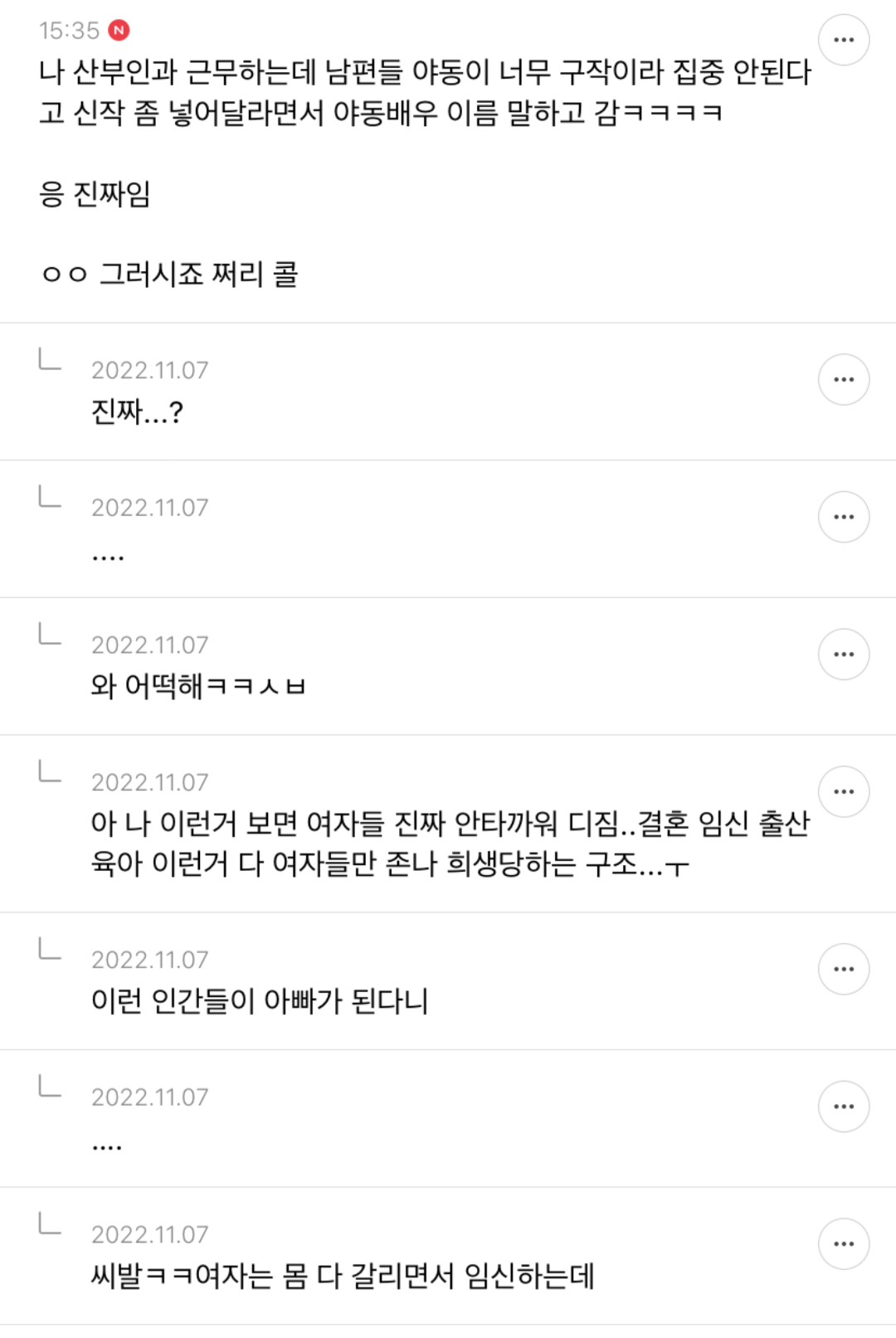Open more options for the '진짜...?' reply
896x1338 pixels.
click(843, 380)
